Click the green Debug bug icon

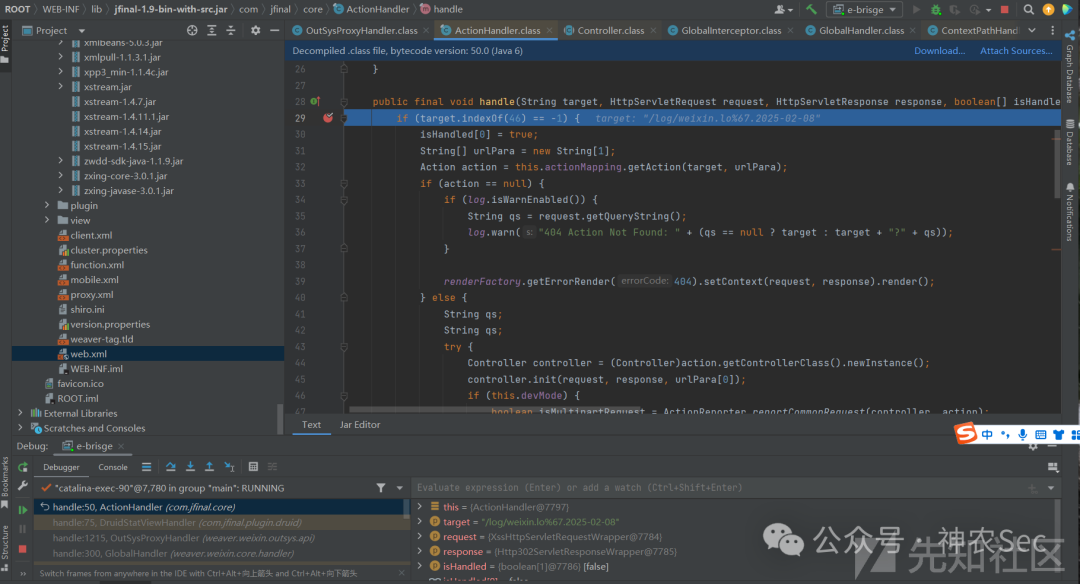pos(935,9)
